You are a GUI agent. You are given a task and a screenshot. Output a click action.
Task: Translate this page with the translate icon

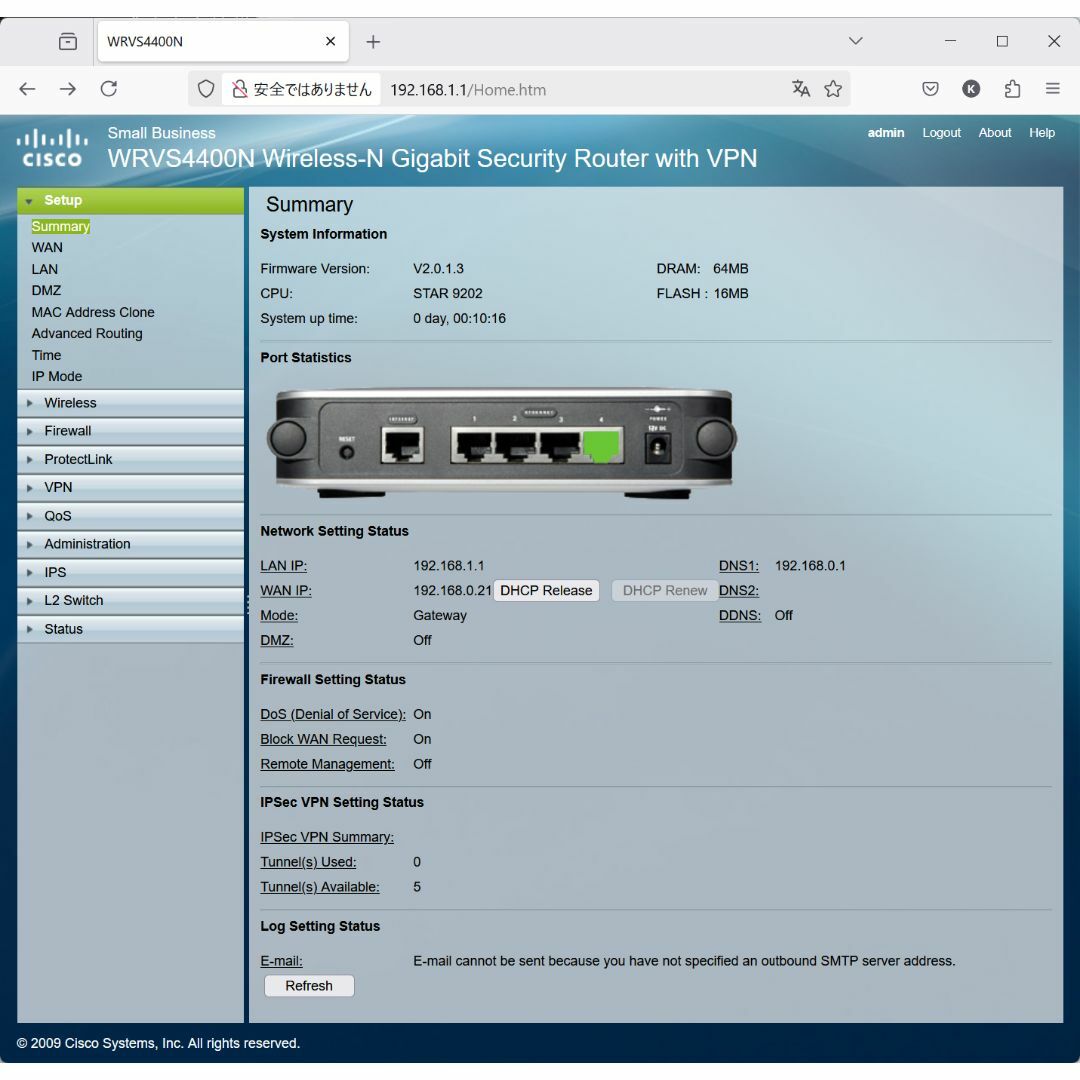coord(800,89)
